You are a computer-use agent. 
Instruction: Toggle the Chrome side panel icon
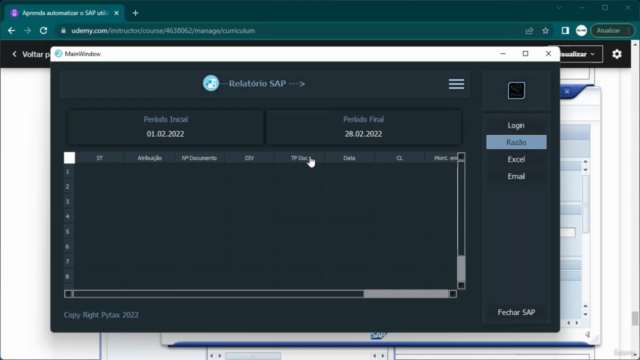pos(565,31)
